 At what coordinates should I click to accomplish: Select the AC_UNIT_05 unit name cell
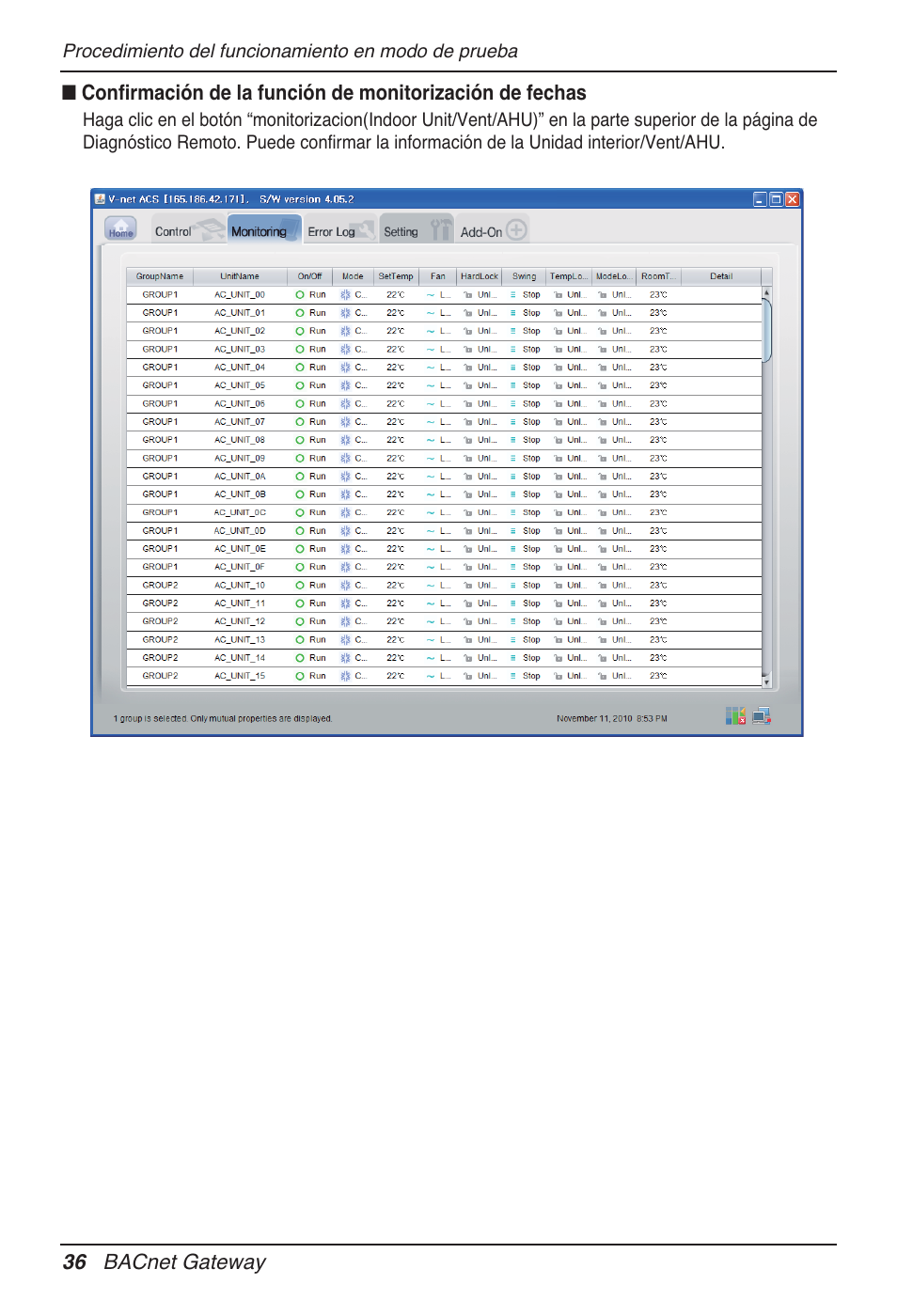(240, 385)
